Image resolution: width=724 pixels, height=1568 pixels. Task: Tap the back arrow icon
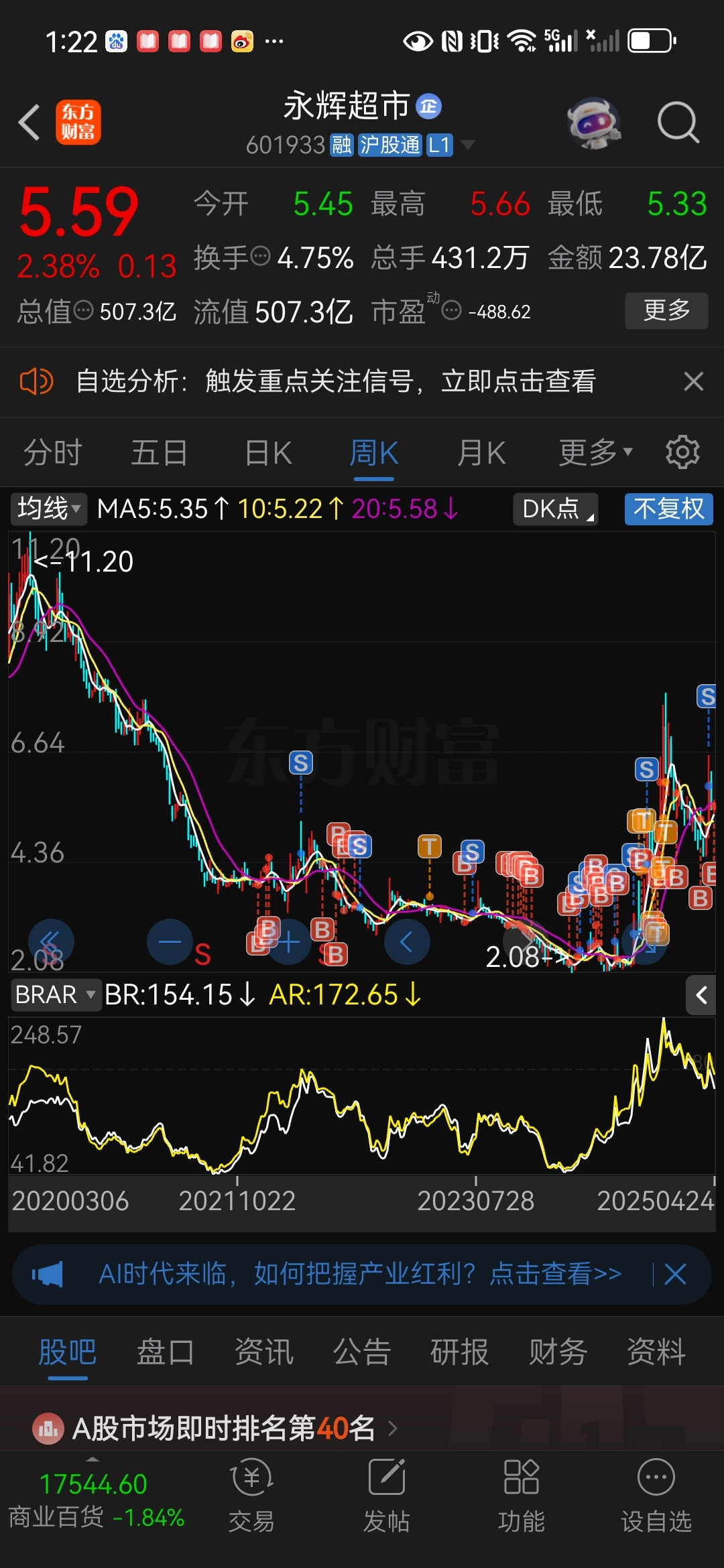coord(29,123)
